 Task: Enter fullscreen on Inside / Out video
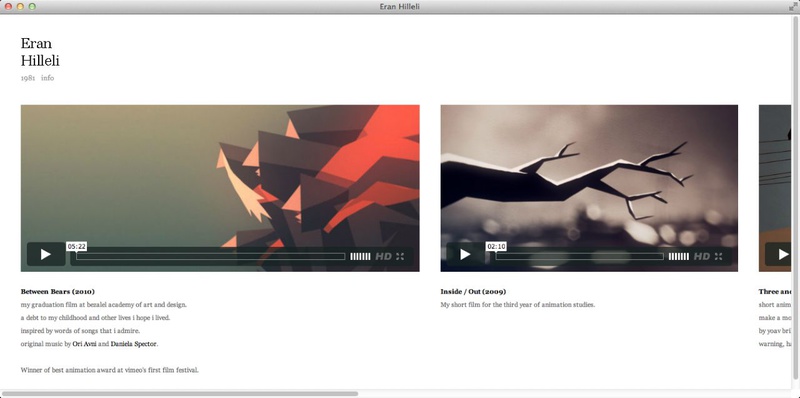(x=718, y=256)
